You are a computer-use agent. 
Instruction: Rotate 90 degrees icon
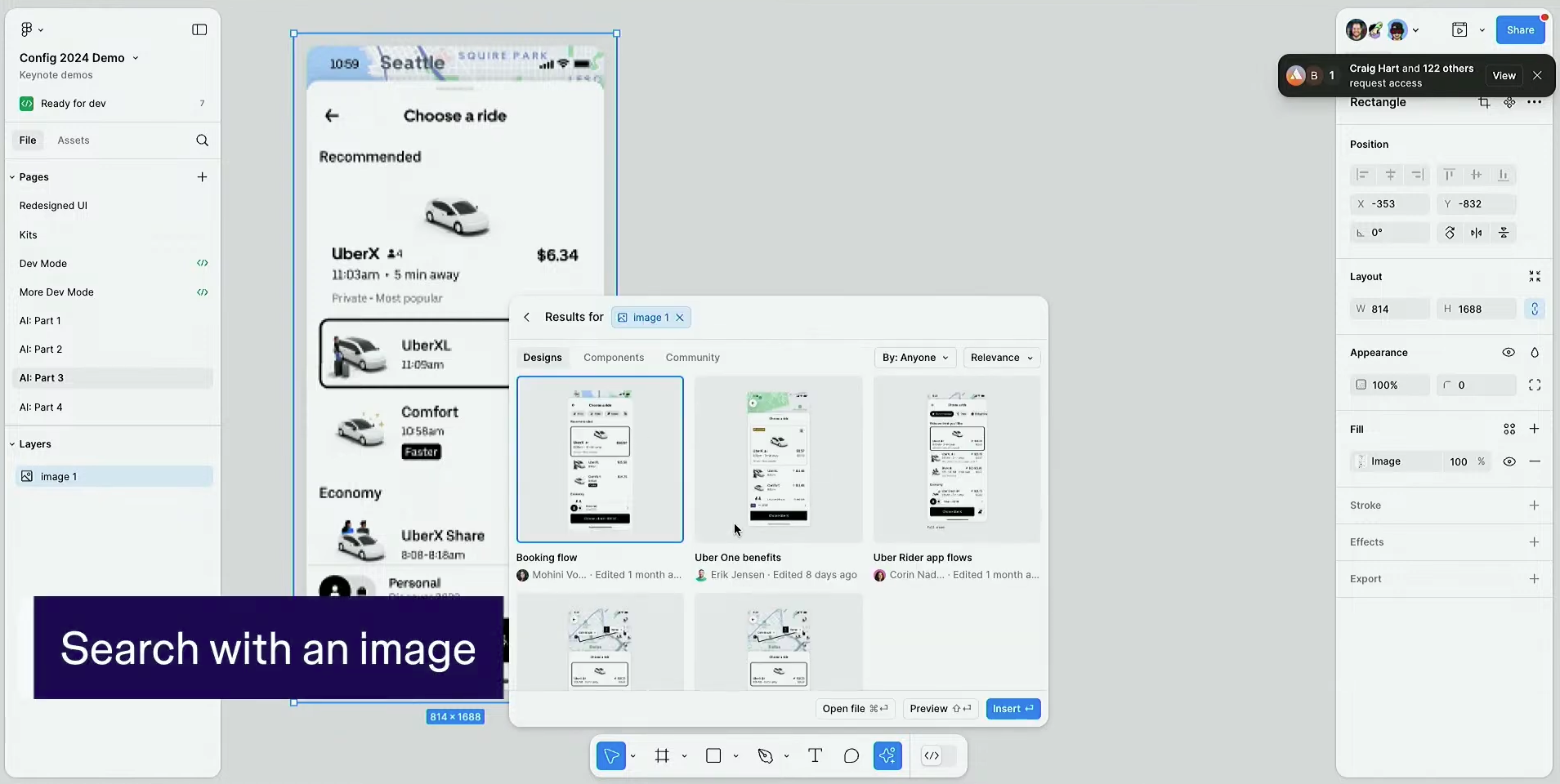pyautogui.click(x=1450, y=233)
